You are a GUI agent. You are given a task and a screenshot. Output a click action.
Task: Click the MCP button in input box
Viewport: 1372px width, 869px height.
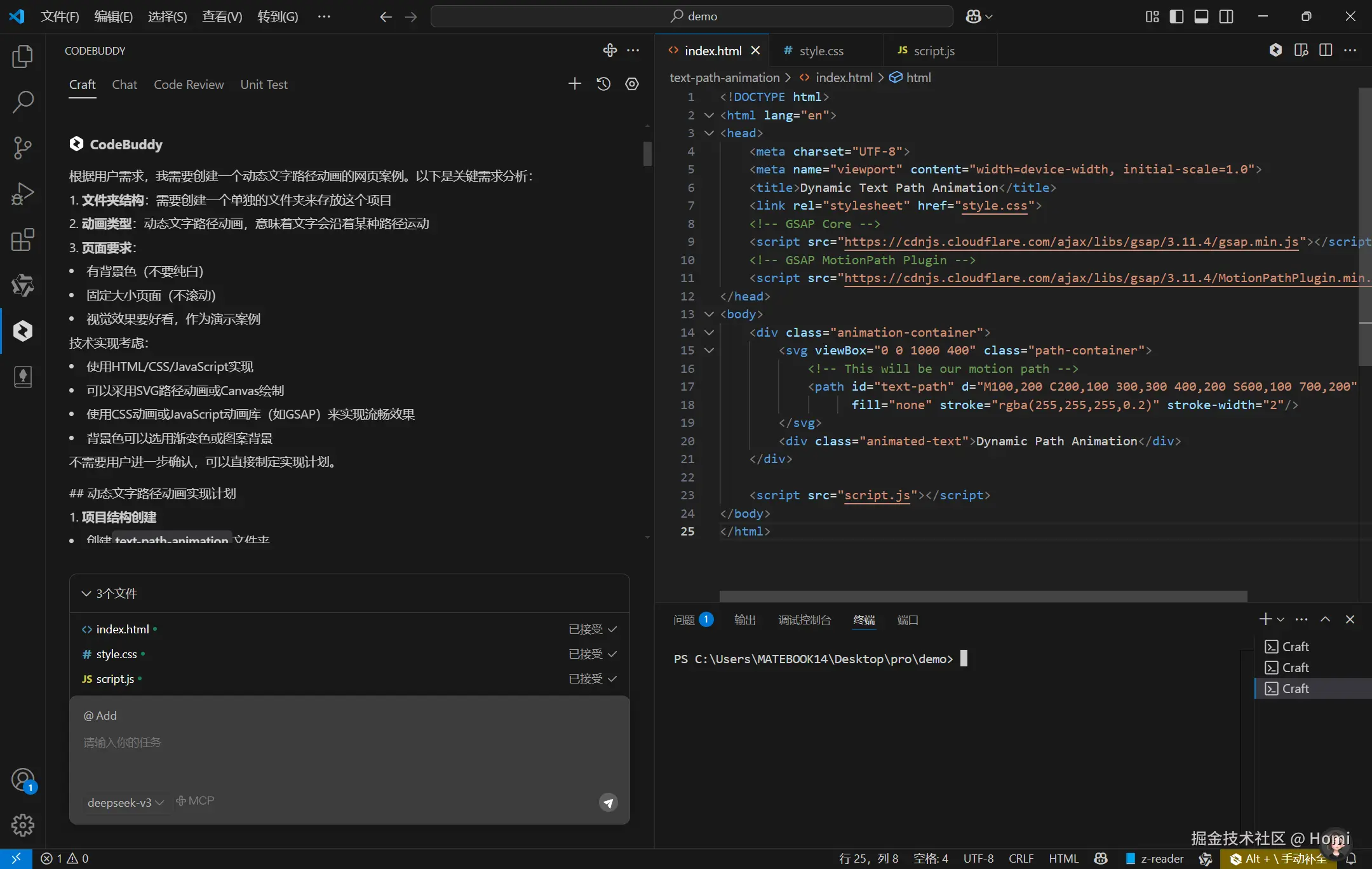[x=196, y=801]
